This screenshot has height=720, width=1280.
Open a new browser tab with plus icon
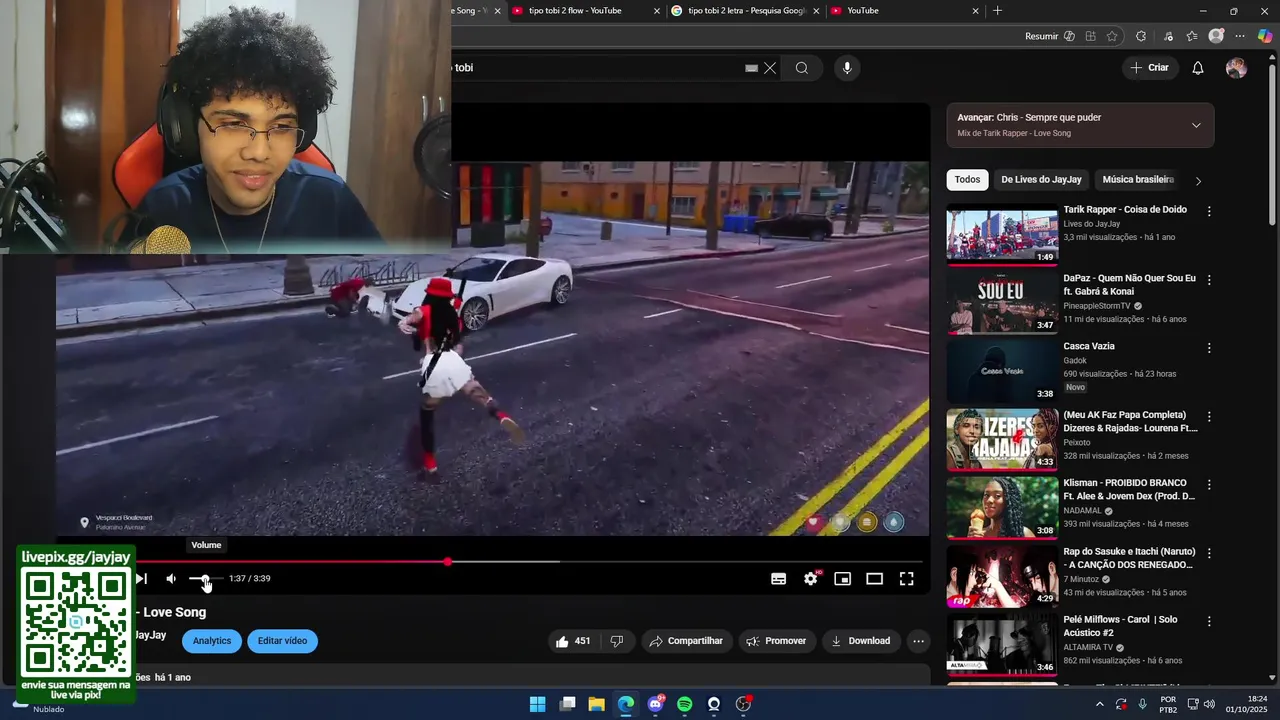[997, 11]
